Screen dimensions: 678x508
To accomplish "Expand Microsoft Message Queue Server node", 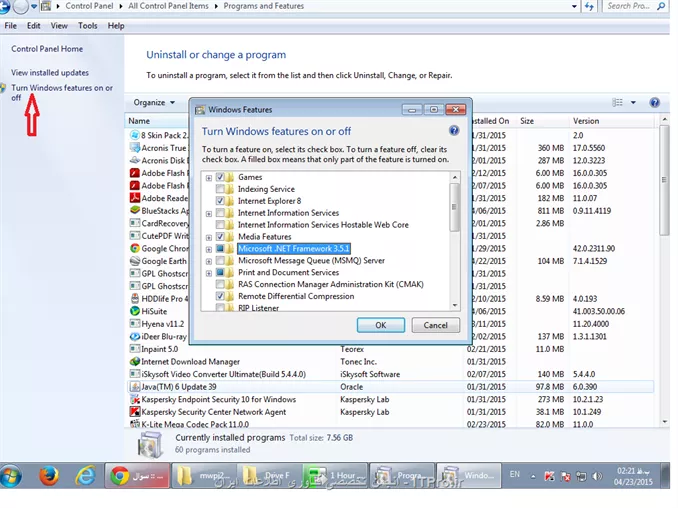I will 209,261.
